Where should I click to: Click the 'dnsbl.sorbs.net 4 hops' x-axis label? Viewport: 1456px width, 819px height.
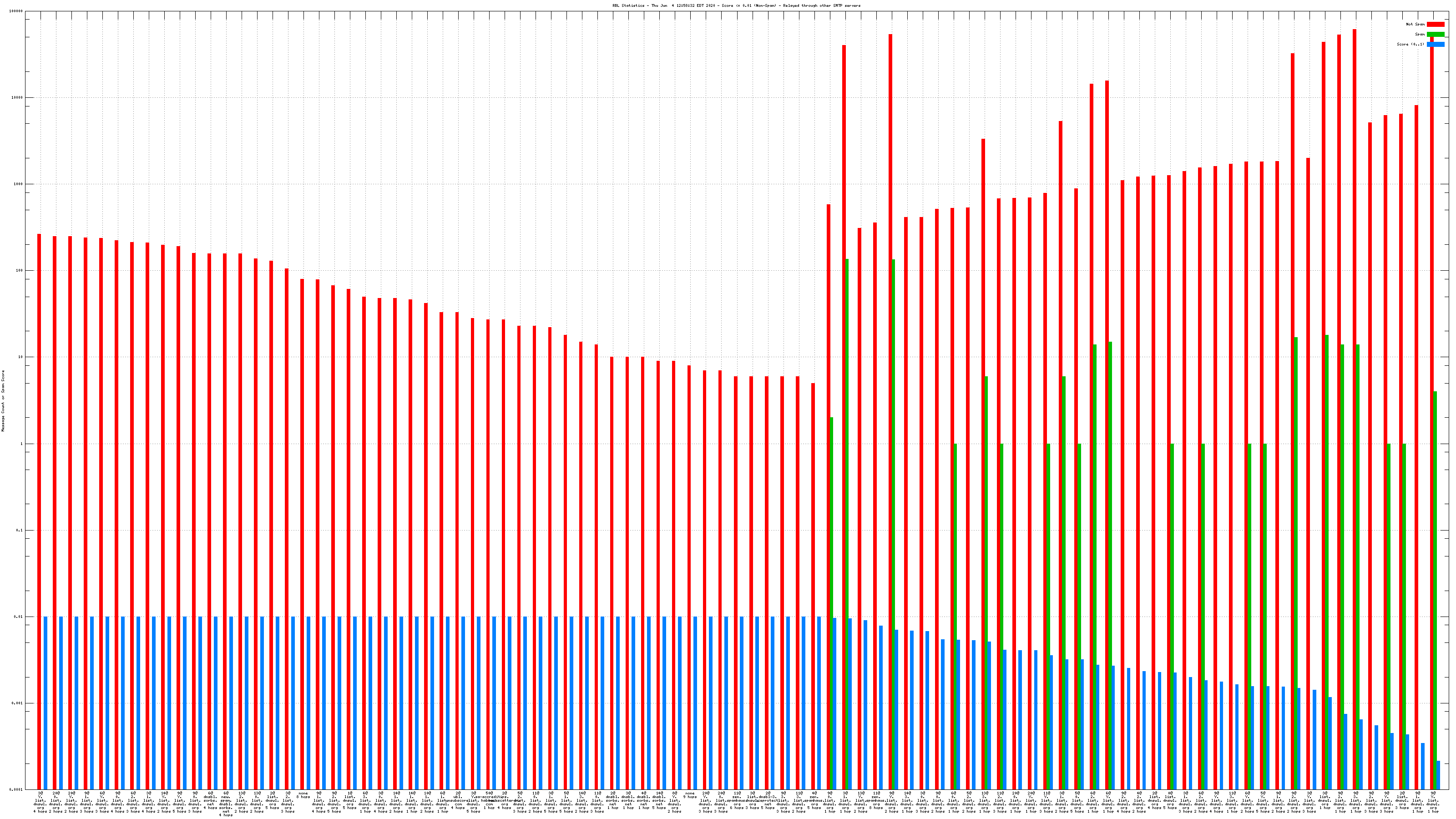pos(210,800)
